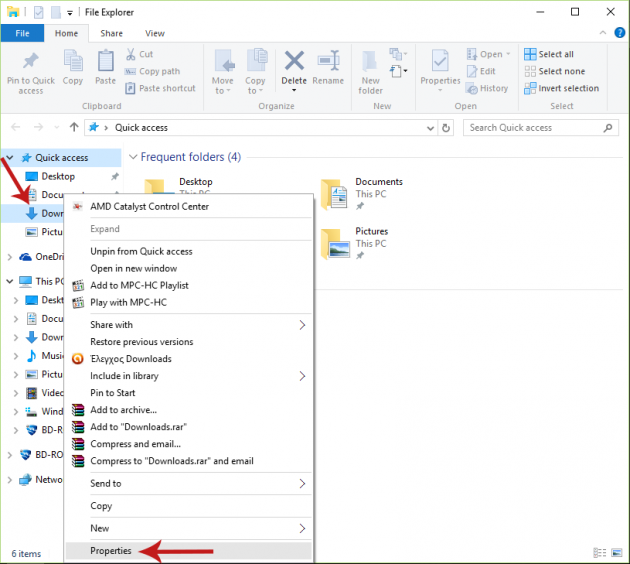
Task: Expand the OneDrive tree node
Action: (10, 256)
